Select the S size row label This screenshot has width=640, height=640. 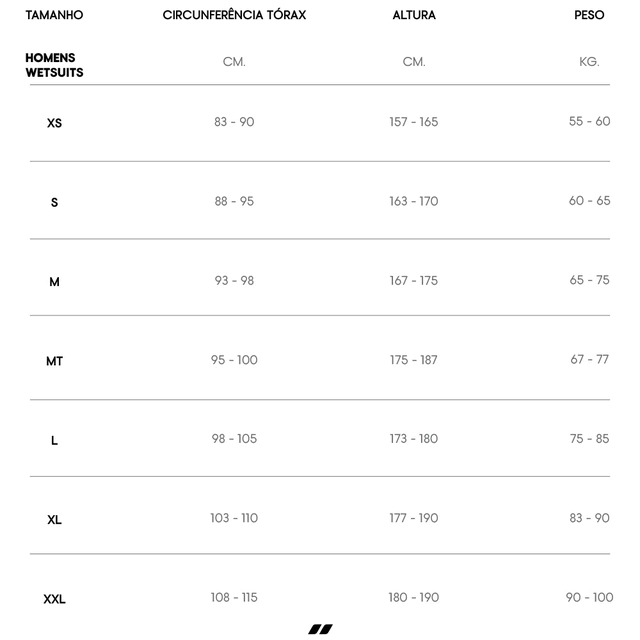pos(54,202)
